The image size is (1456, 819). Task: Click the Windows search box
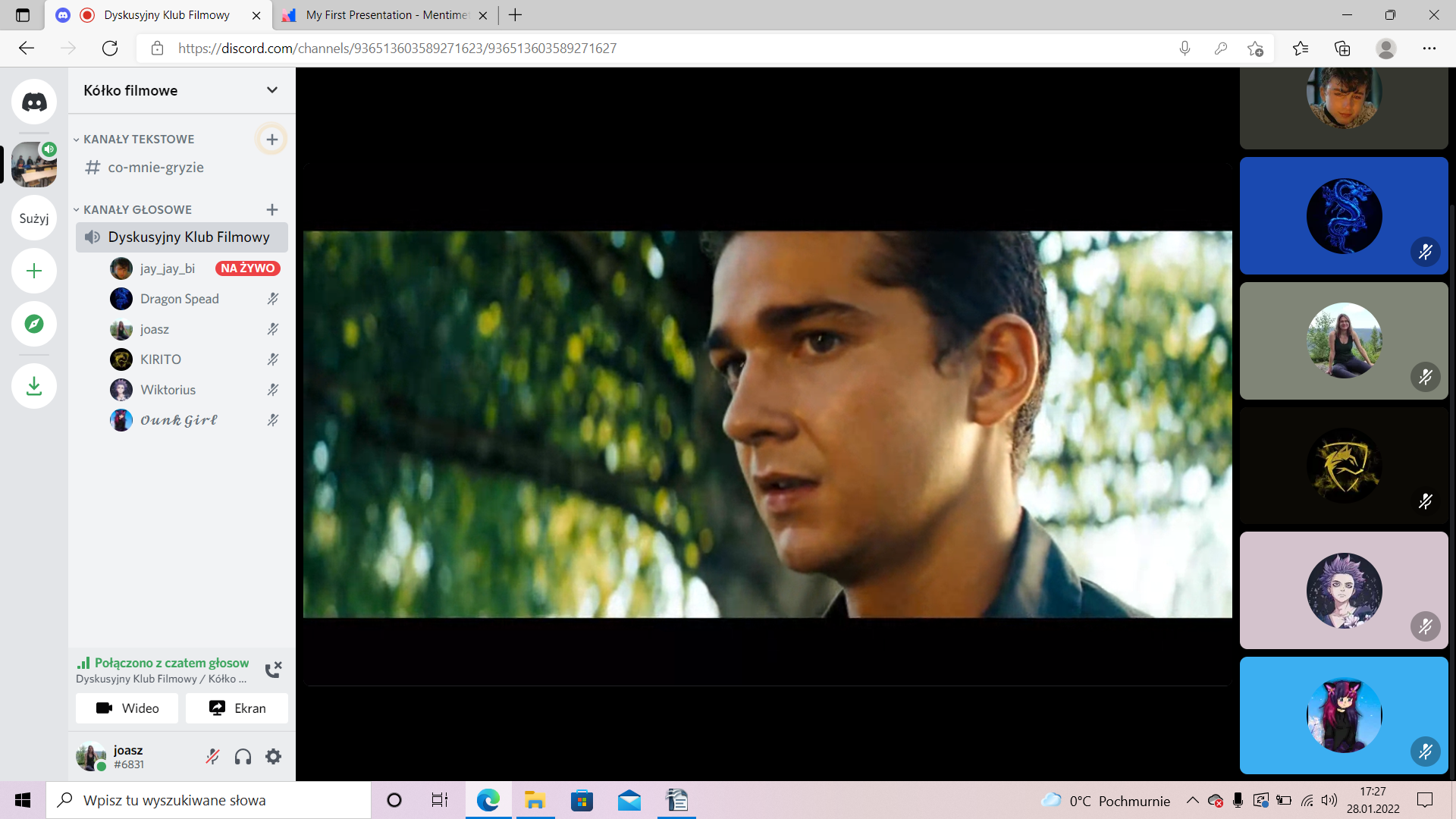pos(209,800)
